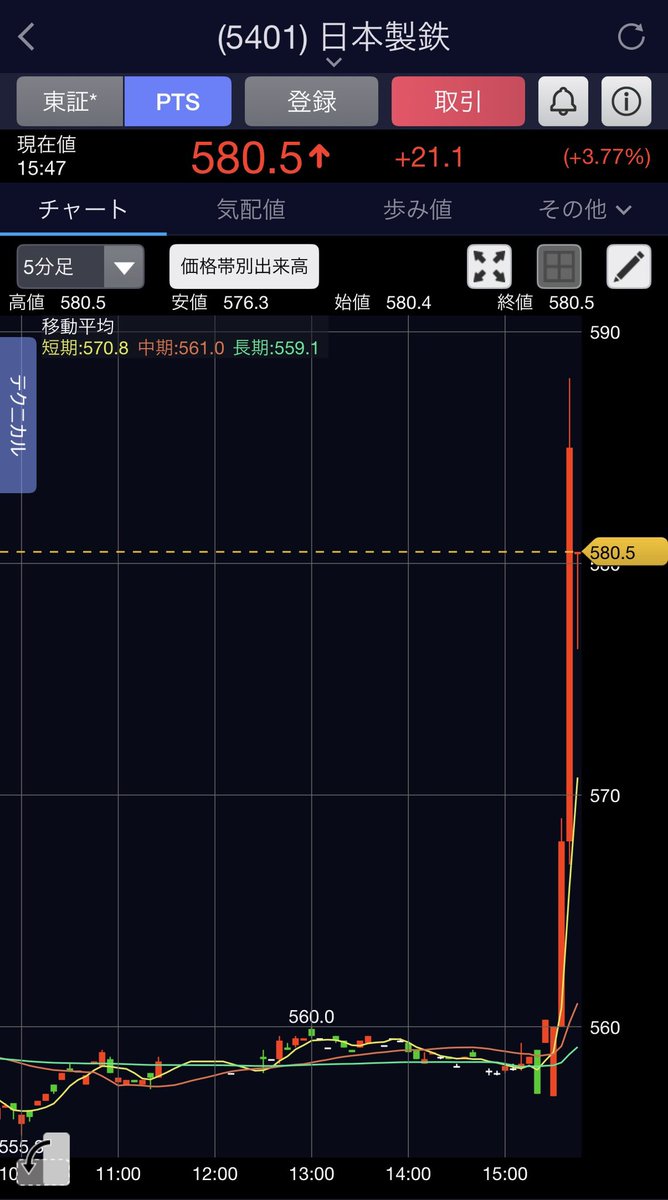Go back with the left arrow icon

click(x=27, y=38)
